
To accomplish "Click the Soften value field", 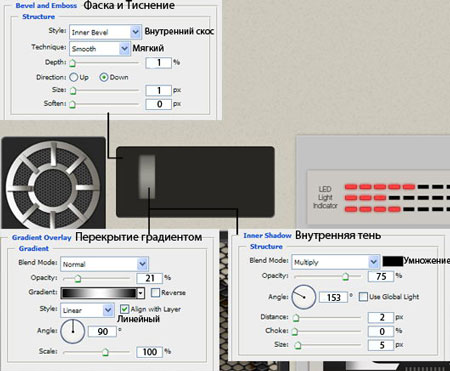I will (x=159, y=104).
